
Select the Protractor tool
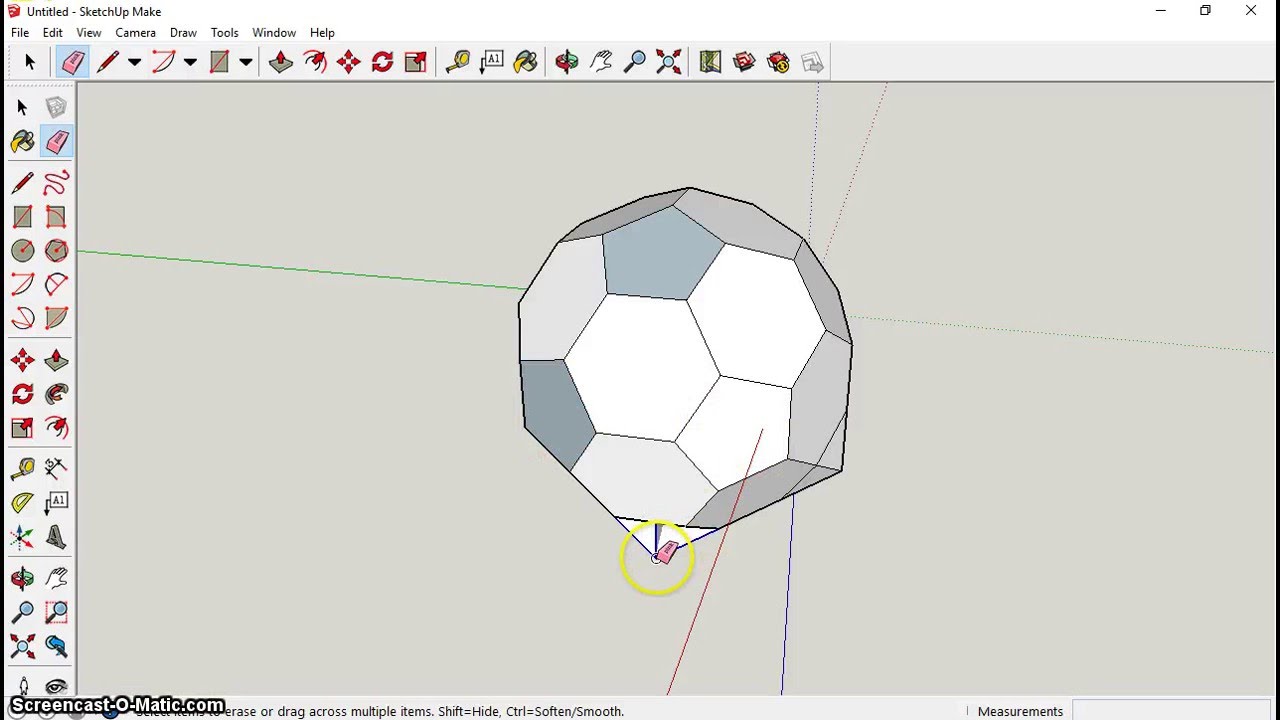(22, 502)
